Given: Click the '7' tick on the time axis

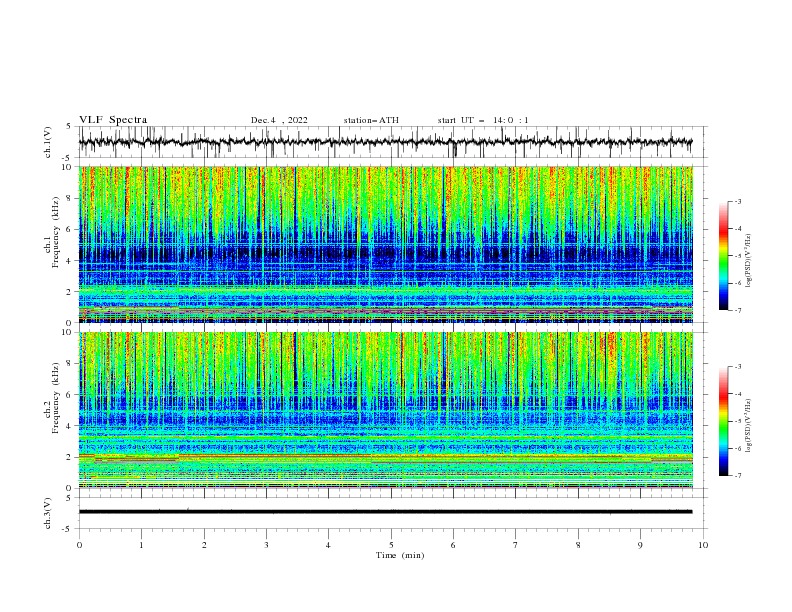Looking at the screenshot, I should (516, 545).
